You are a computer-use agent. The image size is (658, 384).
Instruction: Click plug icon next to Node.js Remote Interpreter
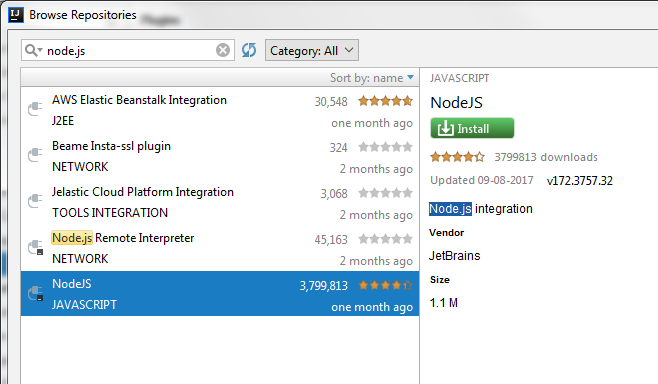tap(35, 247)
